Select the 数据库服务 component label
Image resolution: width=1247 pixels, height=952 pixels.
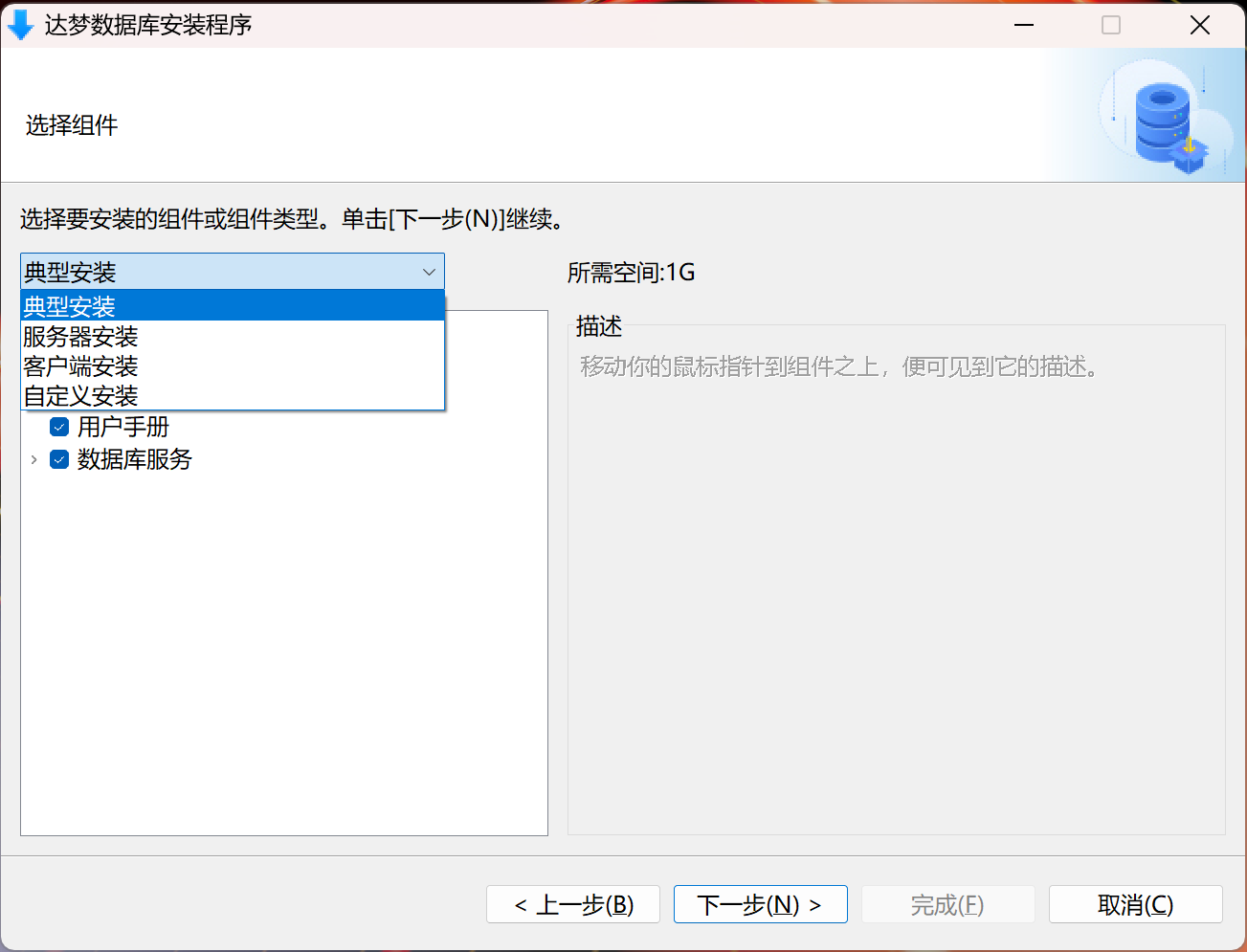pyautogui.click(x=135, y=459)
